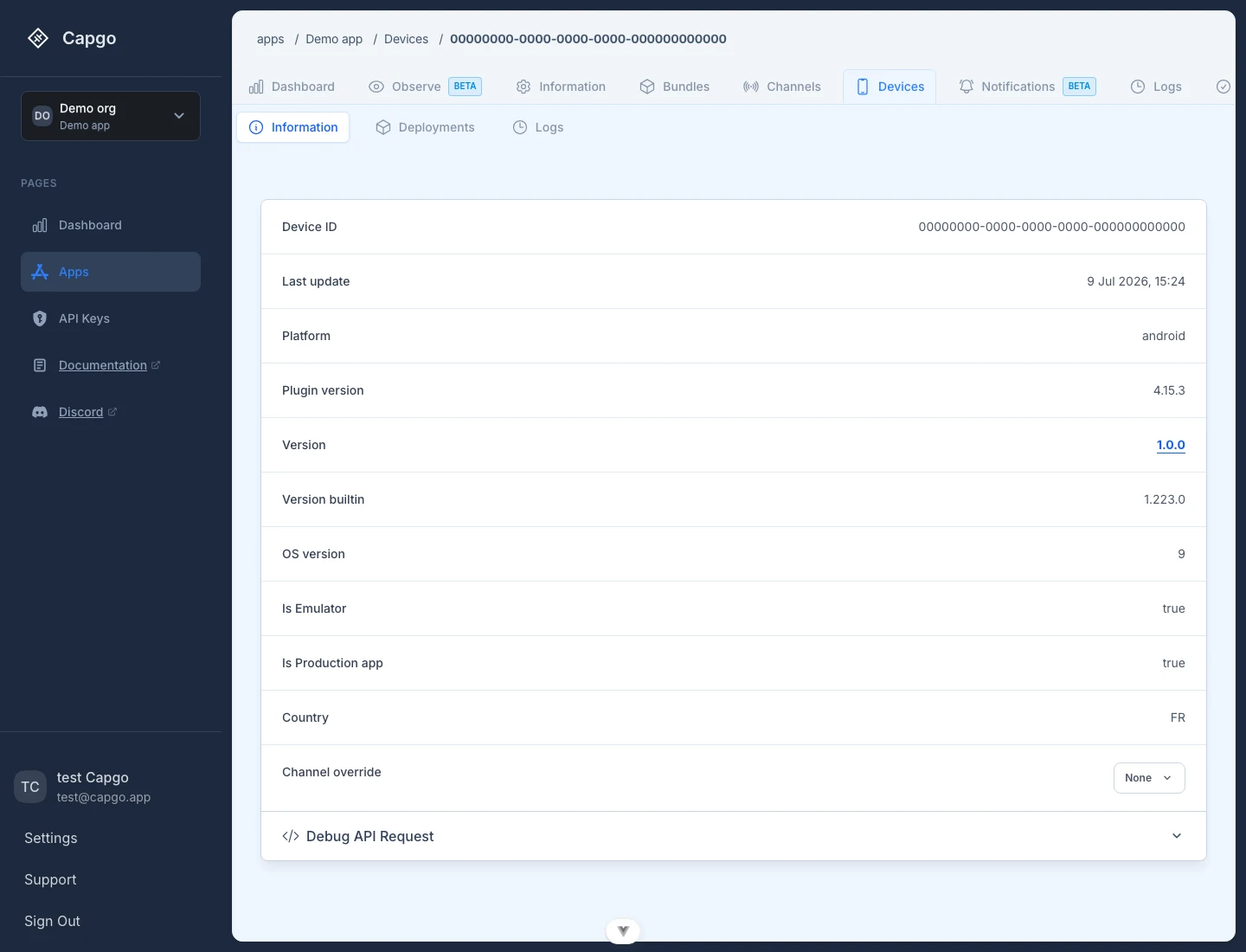Click the checkmark circle icon after Logs tab
This screenshot has height=952, width=1246.
(x=1224, y=87)
